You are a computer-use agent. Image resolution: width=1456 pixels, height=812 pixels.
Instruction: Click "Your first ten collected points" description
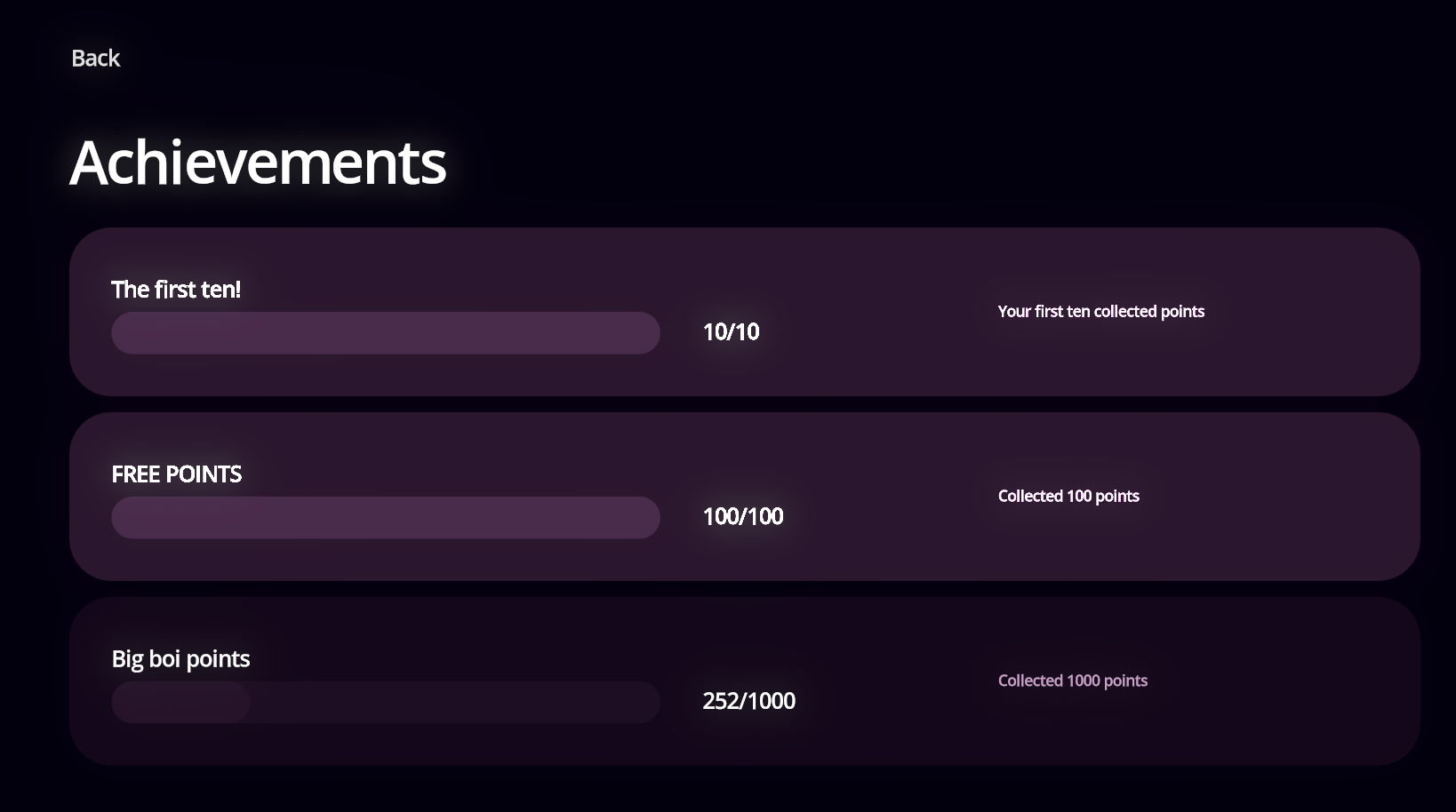[x=1100, y=312]
